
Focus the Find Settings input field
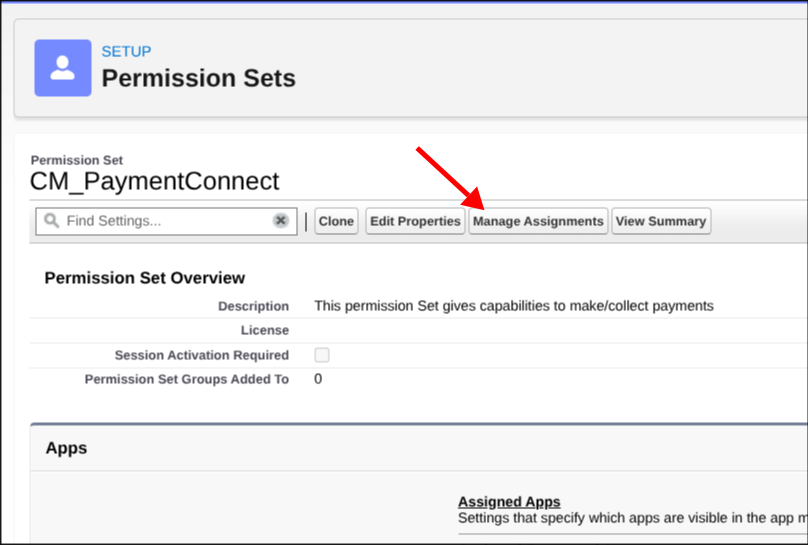166,222
